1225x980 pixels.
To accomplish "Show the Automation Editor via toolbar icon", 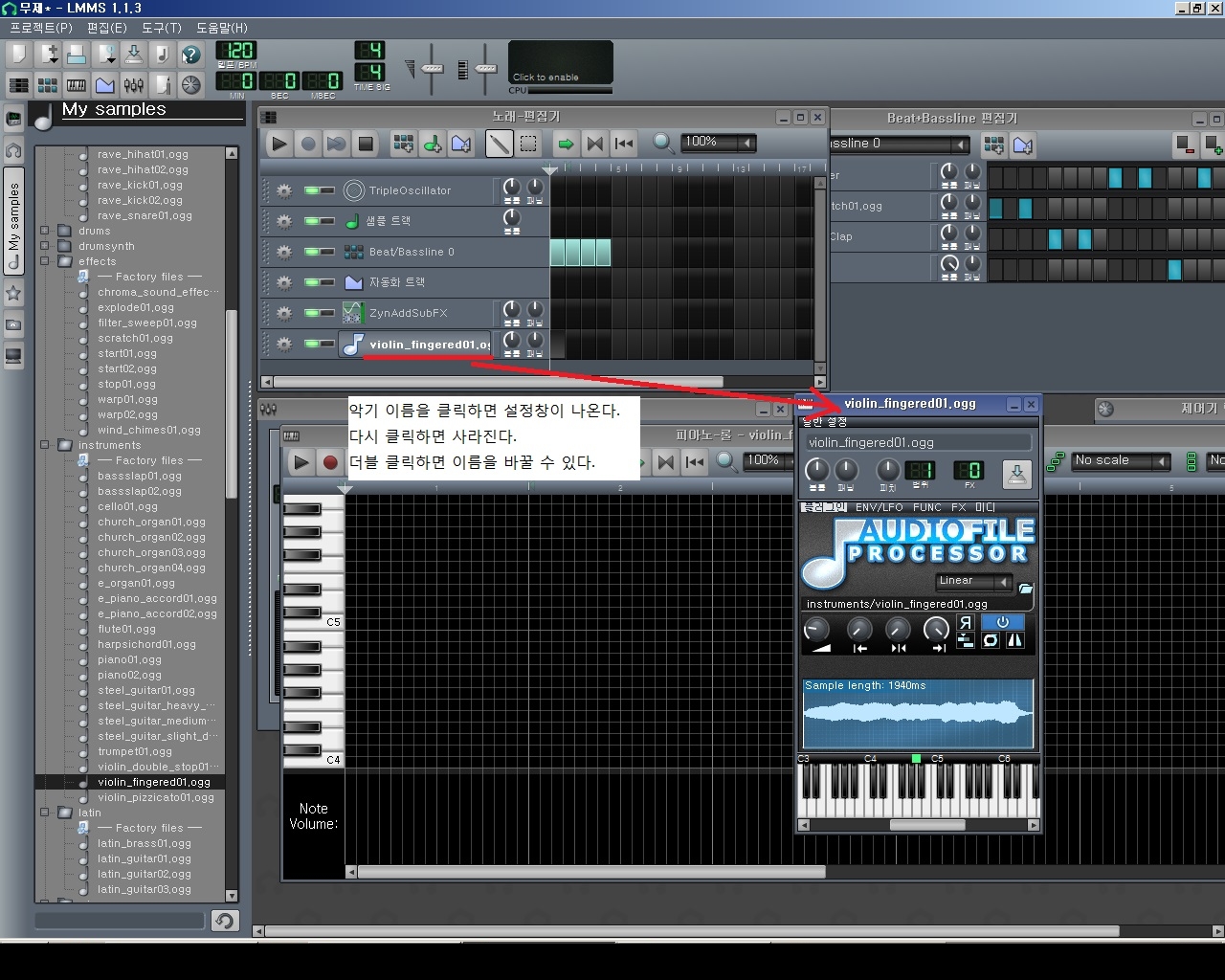I will tap(104, 85).
